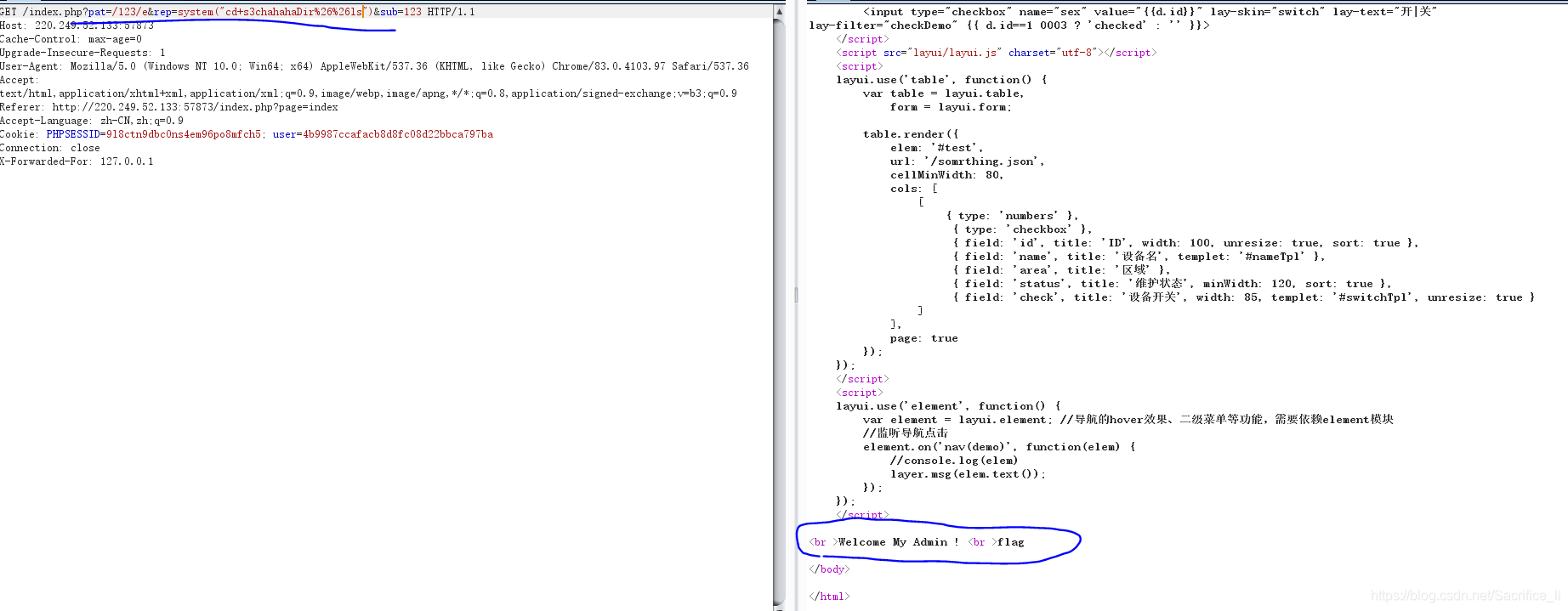Click the 'form = layui.form;' line
Image resolution: width=1568 pixels, height=611 pixels.
(951, 107)
